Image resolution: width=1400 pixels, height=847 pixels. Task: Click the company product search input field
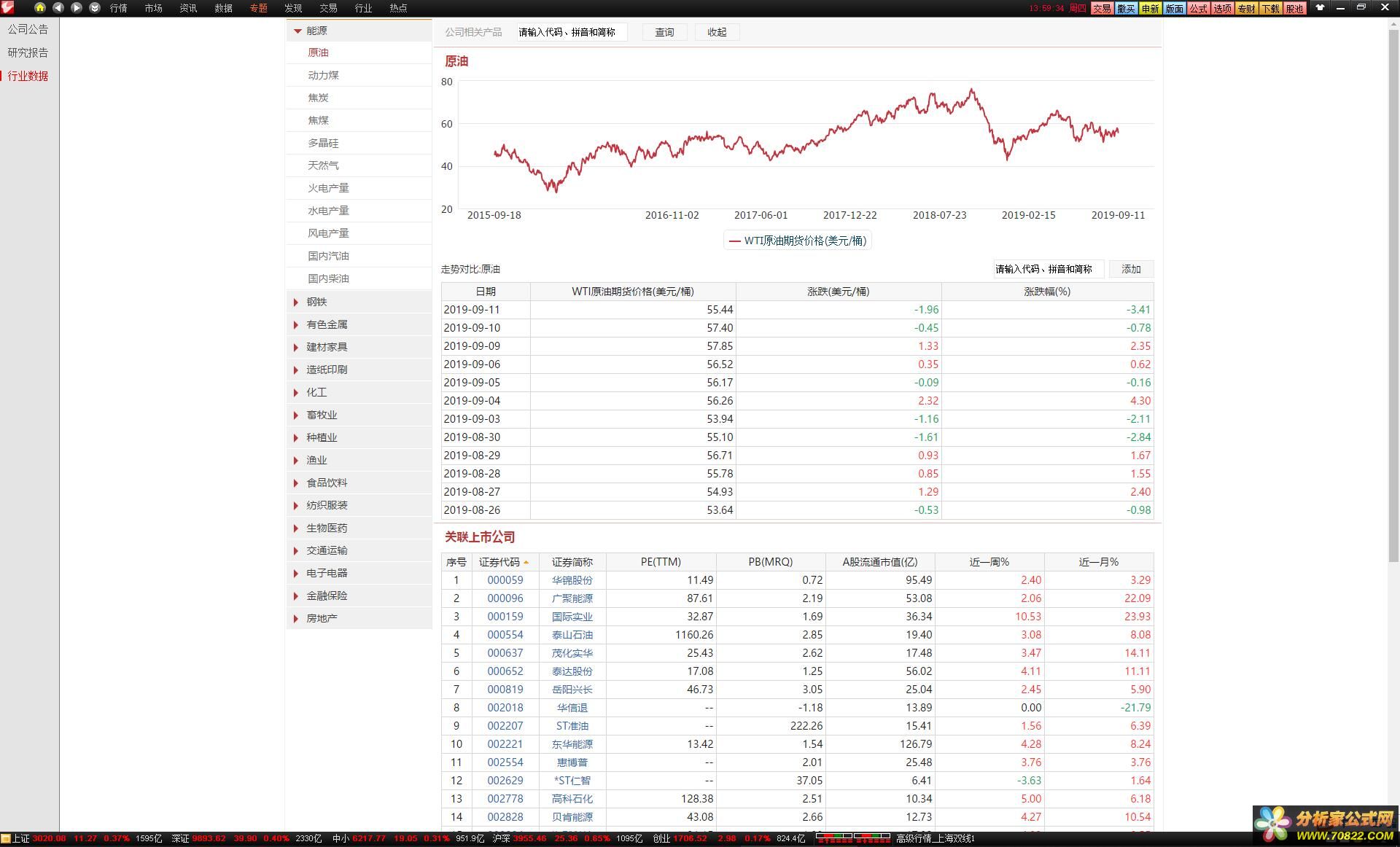coord(572,32)
